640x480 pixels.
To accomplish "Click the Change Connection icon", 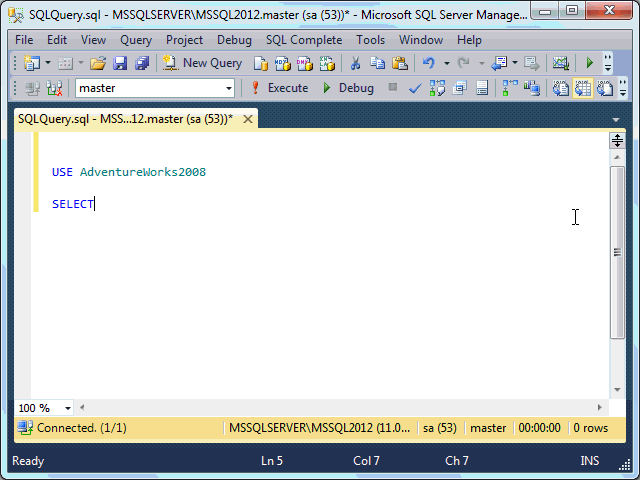I will pos(54,88).
